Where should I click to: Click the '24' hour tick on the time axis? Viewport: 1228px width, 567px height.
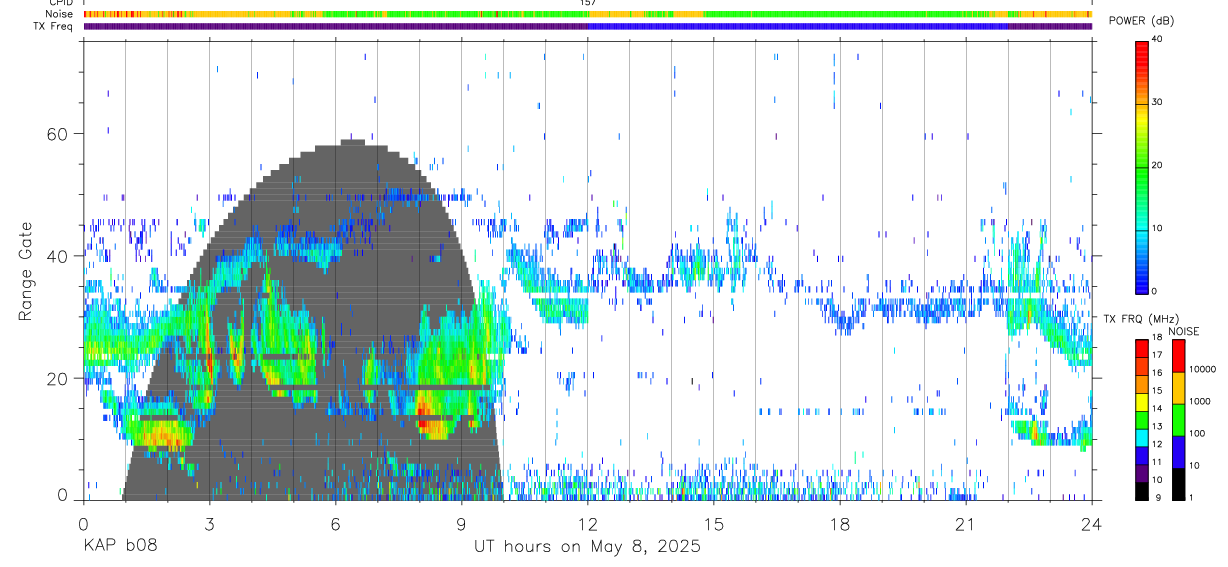click(x=1092, y=524)
